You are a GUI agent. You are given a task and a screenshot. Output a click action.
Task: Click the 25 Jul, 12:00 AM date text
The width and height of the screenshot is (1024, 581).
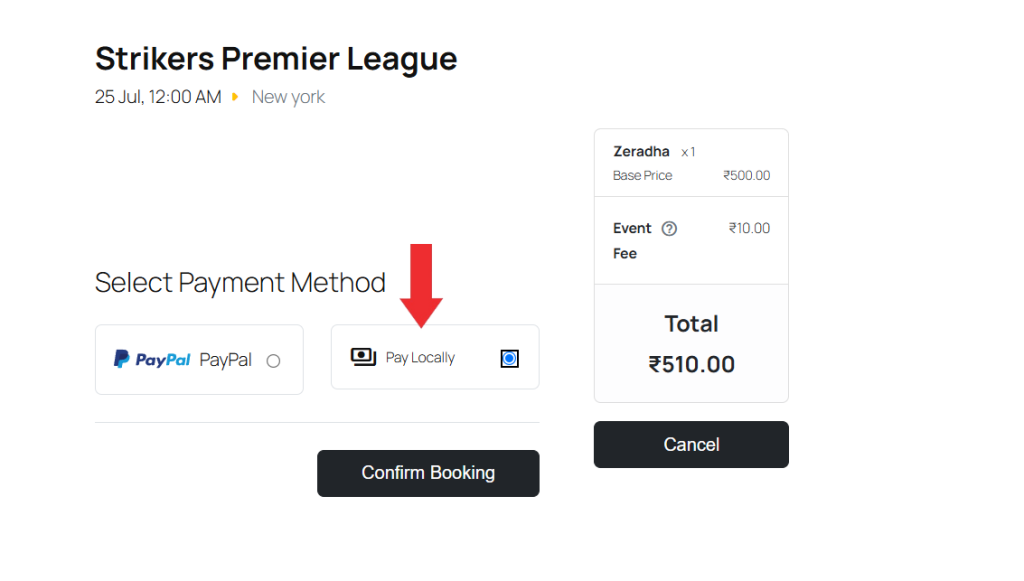pyautogui.click(x=158, y=97)
